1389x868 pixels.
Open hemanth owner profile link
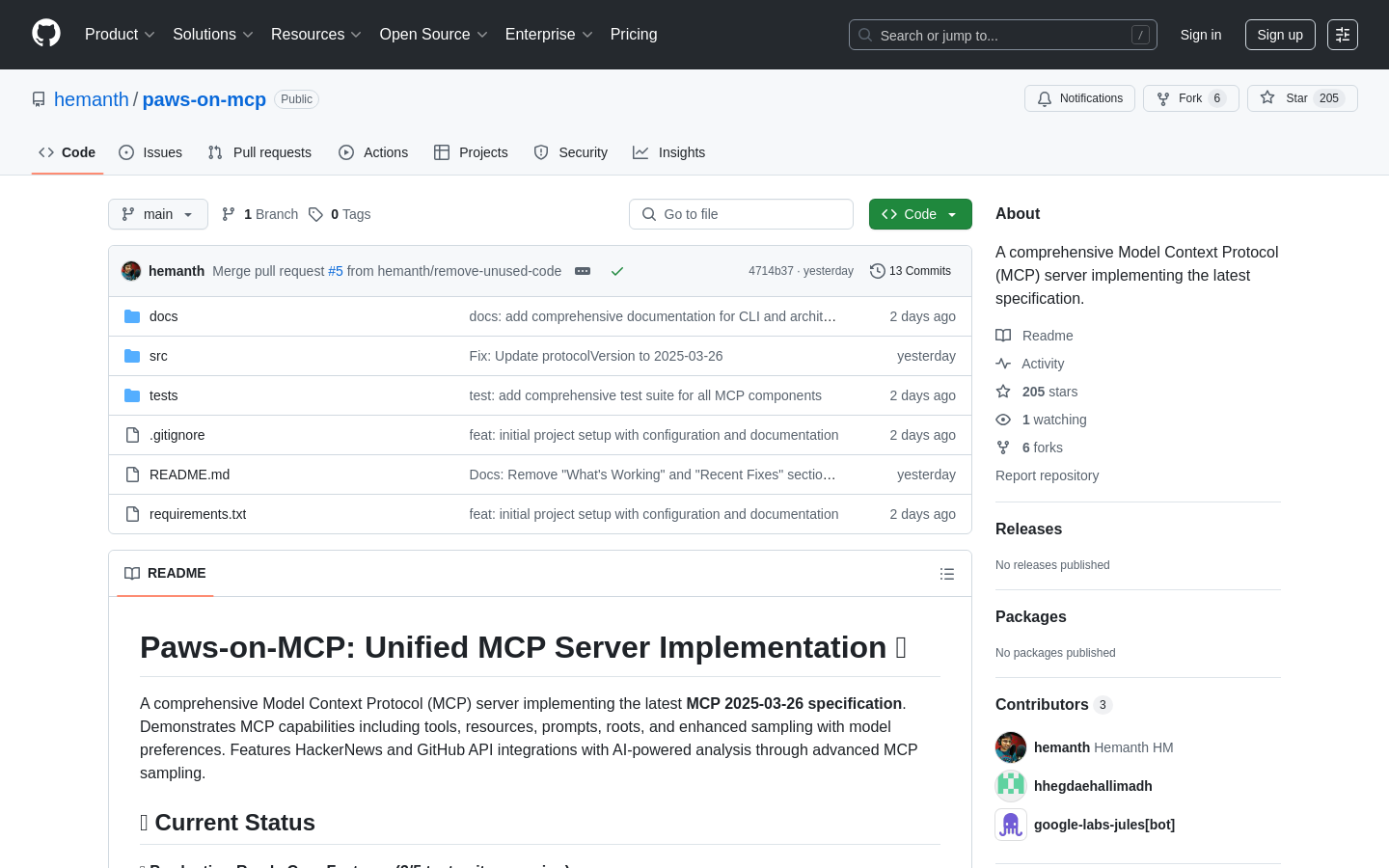[92, 99]
